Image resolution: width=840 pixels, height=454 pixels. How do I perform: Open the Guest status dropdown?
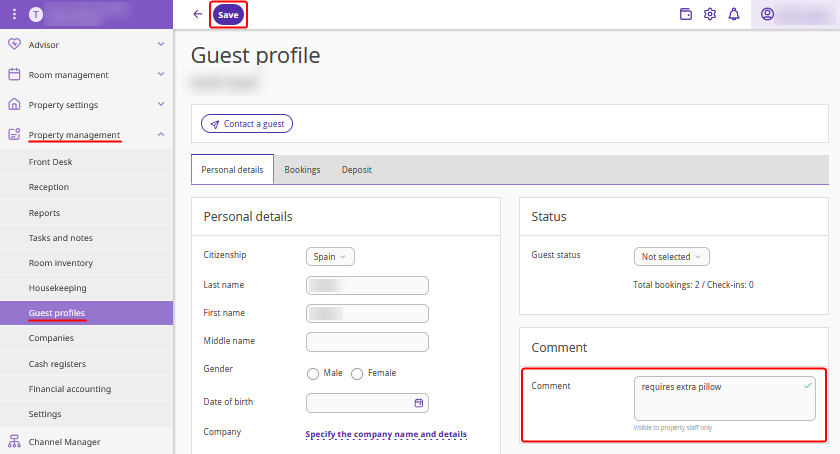pos(671,257)
